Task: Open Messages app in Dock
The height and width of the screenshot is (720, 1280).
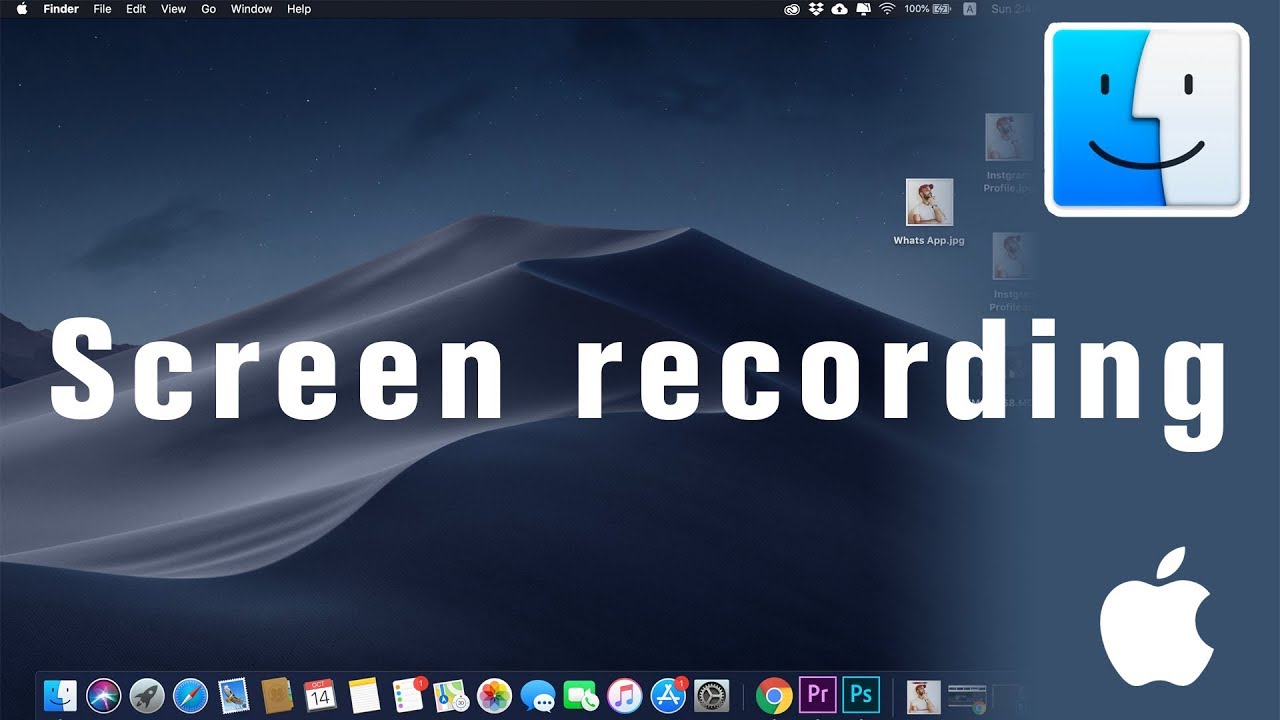Action: [x=538, y=694]
